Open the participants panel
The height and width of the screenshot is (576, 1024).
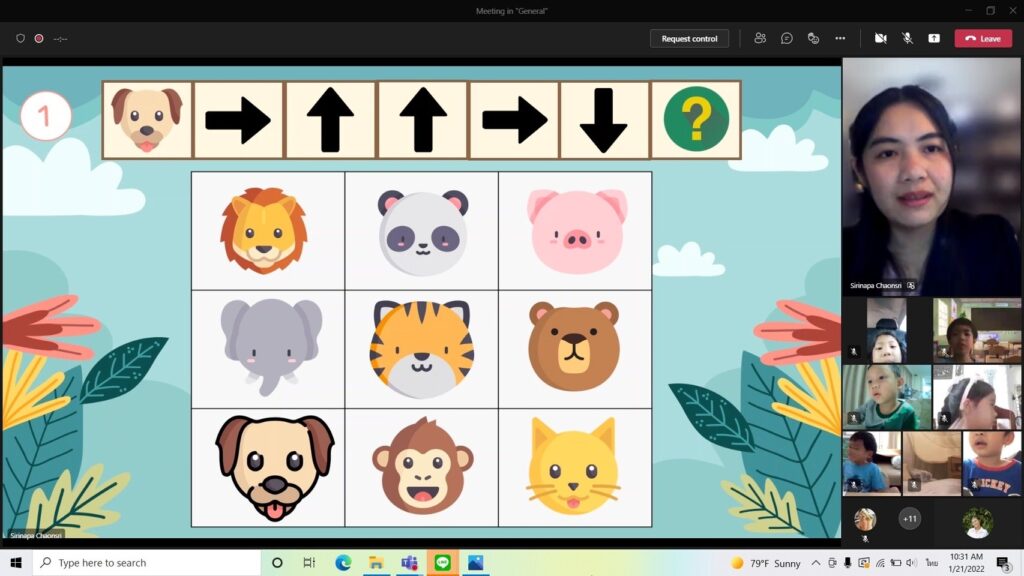pos(760,38)
